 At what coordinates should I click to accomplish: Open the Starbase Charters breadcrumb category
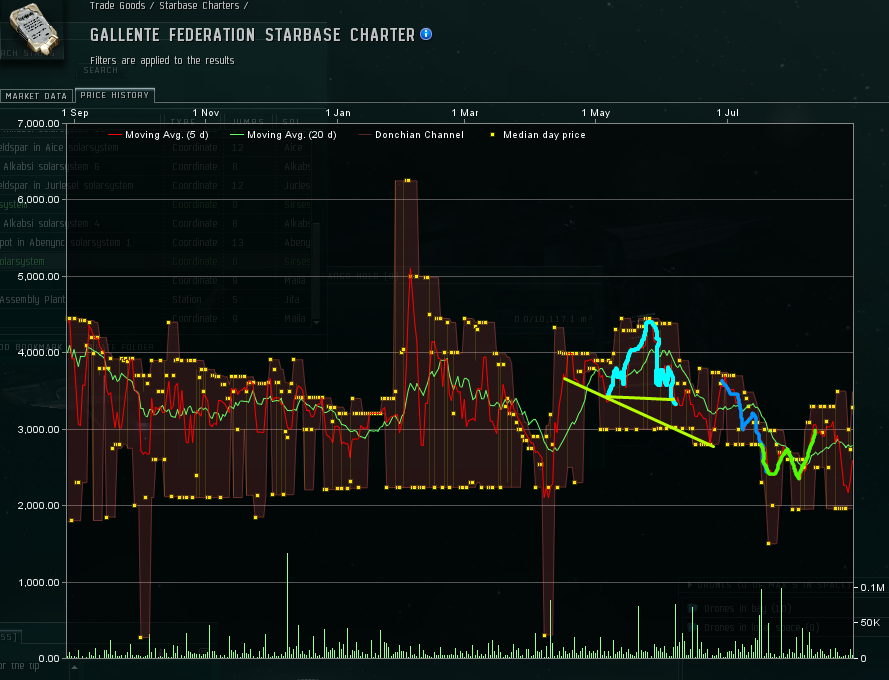pos(199,6)
